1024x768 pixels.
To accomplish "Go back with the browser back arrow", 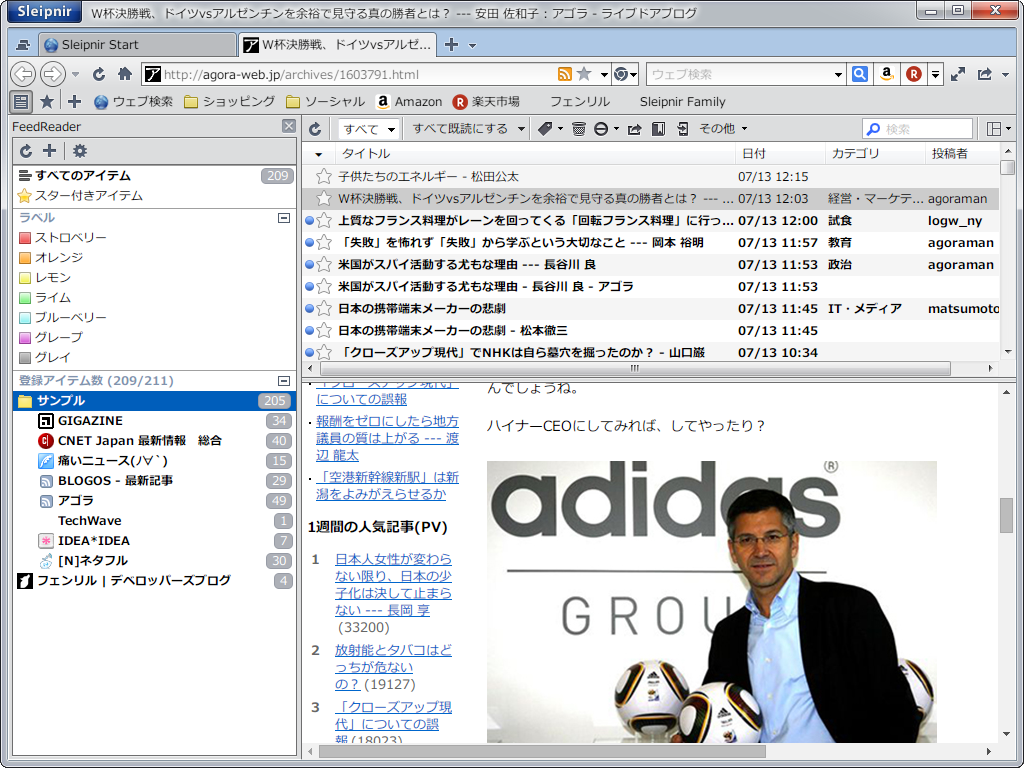I will pos(23,74).
